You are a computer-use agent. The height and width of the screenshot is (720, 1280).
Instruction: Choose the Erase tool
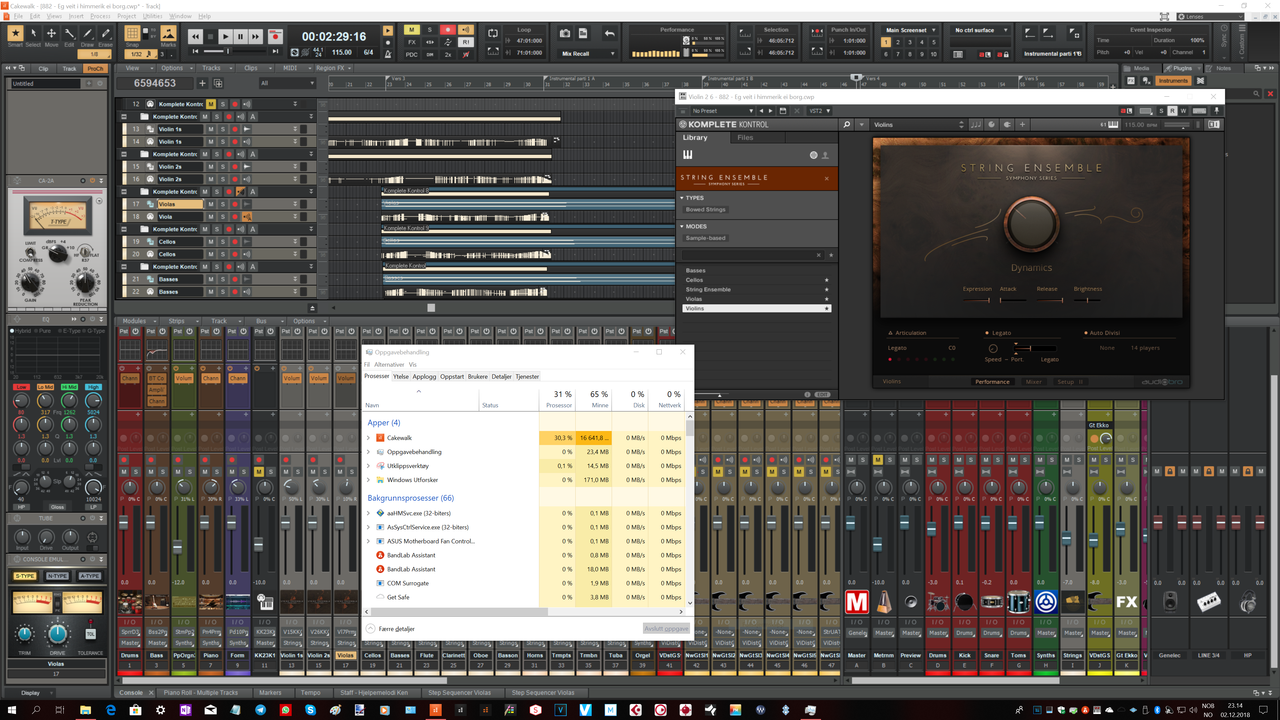105,35
